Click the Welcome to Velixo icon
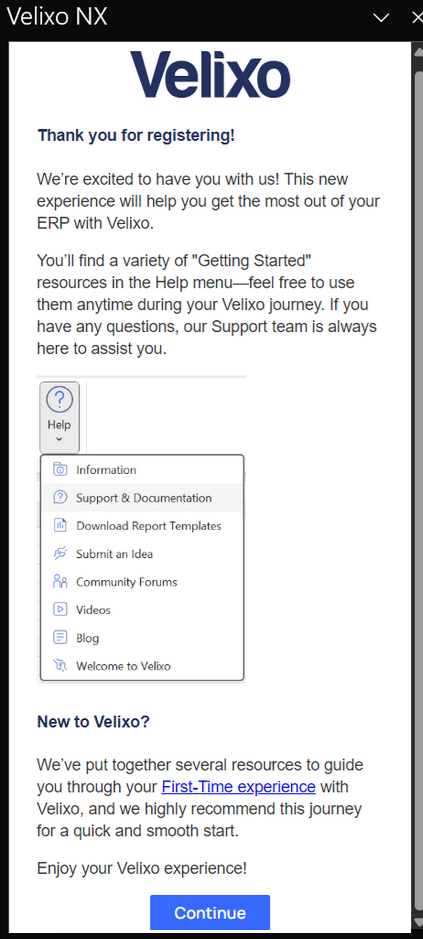423x939 pixels. 60,666
